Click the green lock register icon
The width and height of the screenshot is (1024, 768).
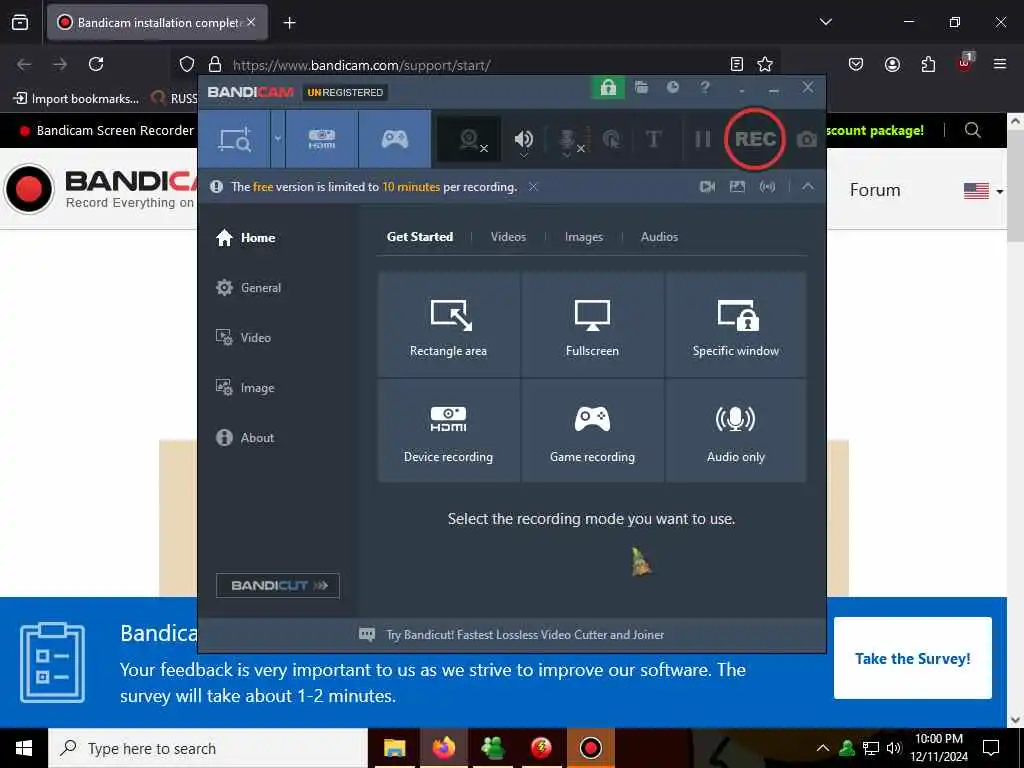[608, 88]
